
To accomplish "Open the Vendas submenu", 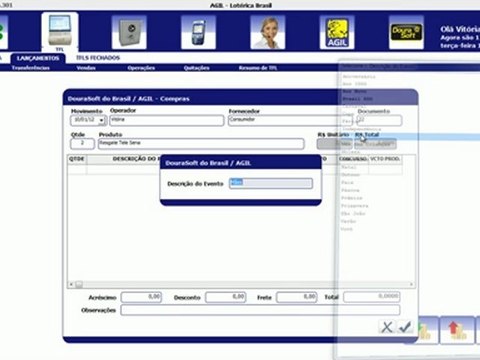I will [x=86, y=68].
